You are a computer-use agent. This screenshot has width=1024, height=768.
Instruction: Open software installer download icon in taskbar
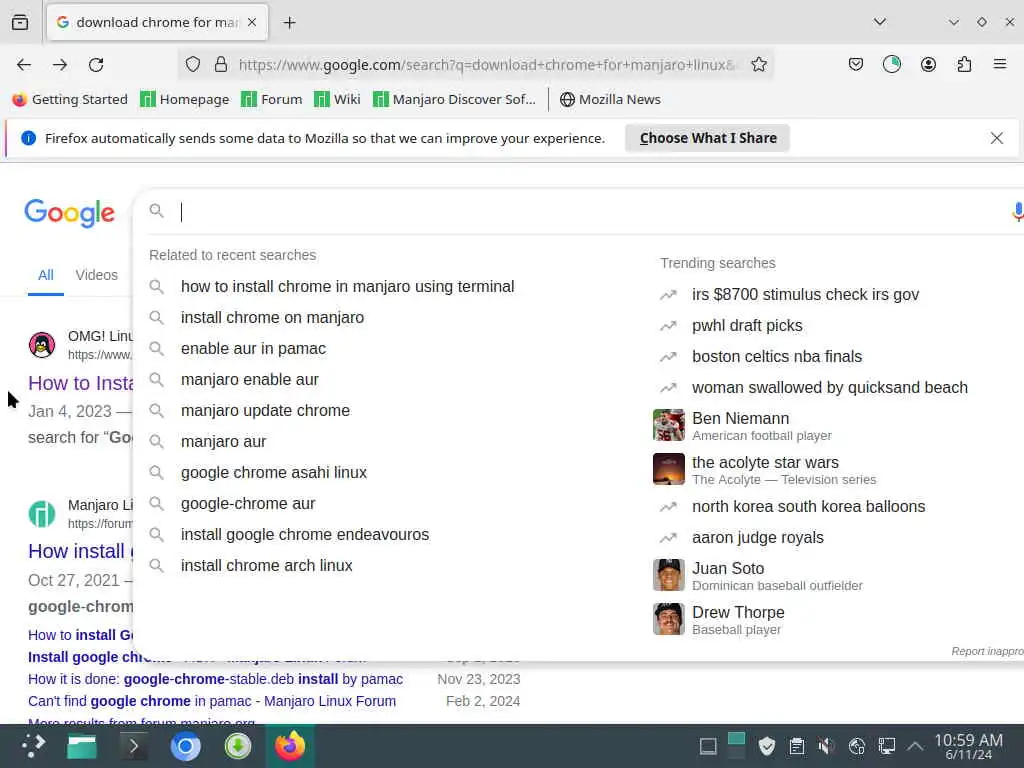coord(238,746)
